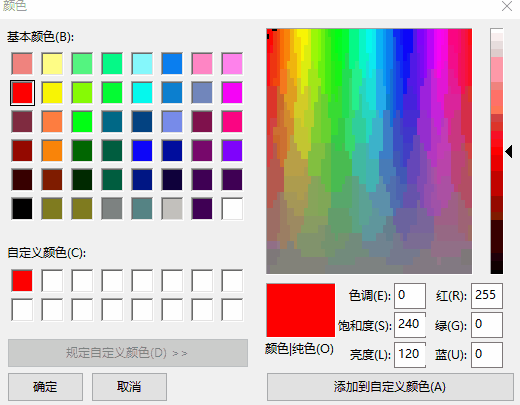Pick the pure blue basic color swatch
520x405 pixels.
[x=142, y=151]
